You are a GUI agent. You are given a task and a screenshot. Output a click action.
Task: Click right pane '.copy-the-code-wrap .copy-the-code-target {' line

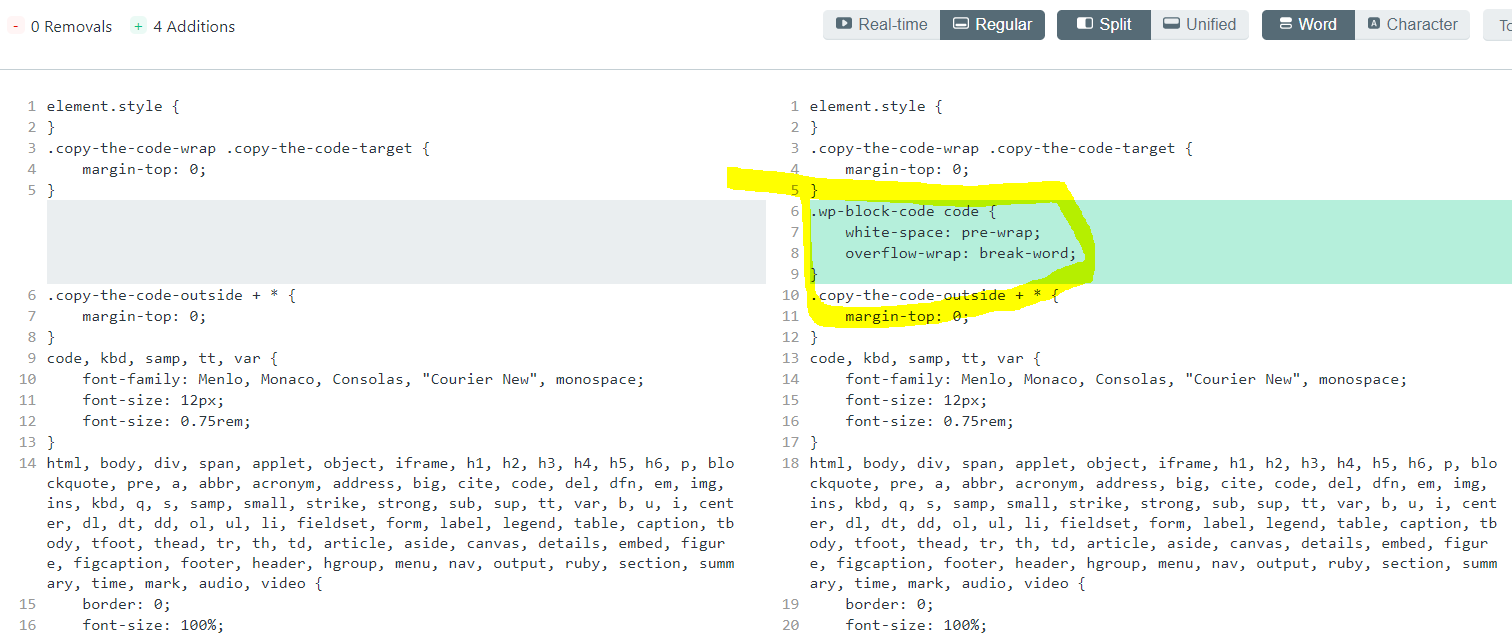click(1001, 148)
